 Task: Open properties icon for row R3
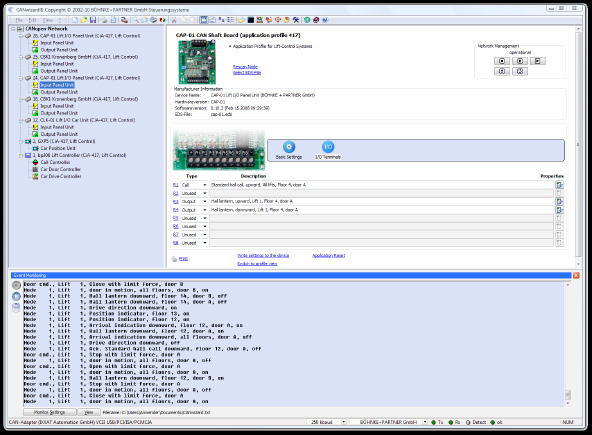tap(559, 201)
